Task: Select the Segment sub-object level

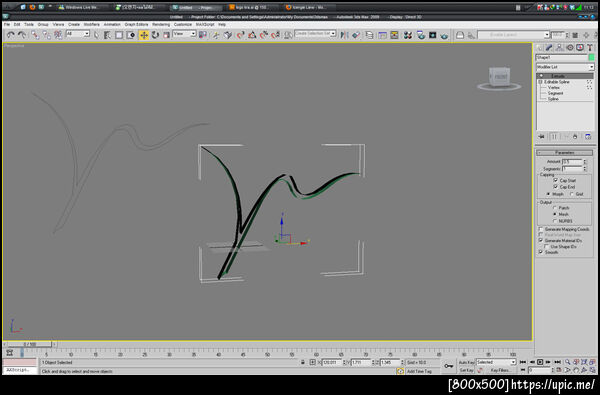Action: tap(555, 93)
